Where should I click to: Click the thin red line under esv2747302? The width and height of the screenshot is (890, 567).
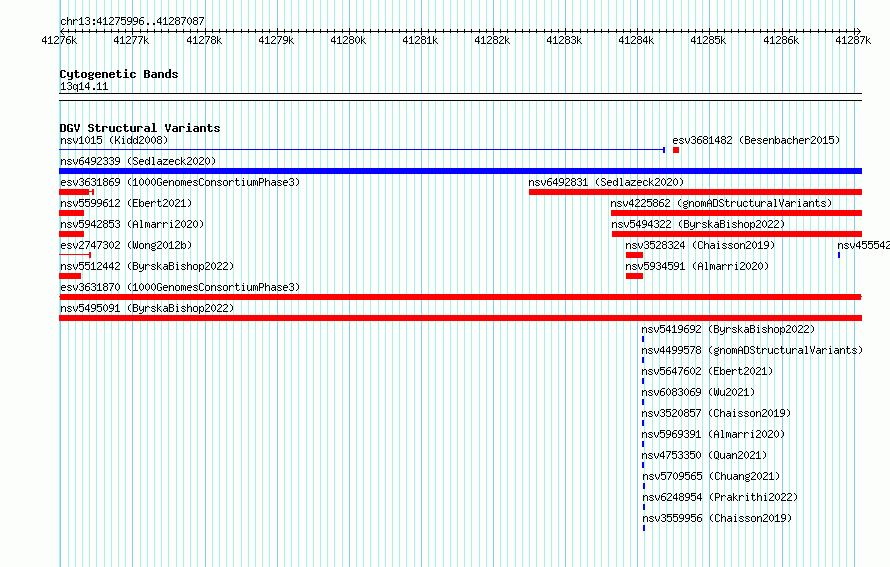(x=75, y=255)
